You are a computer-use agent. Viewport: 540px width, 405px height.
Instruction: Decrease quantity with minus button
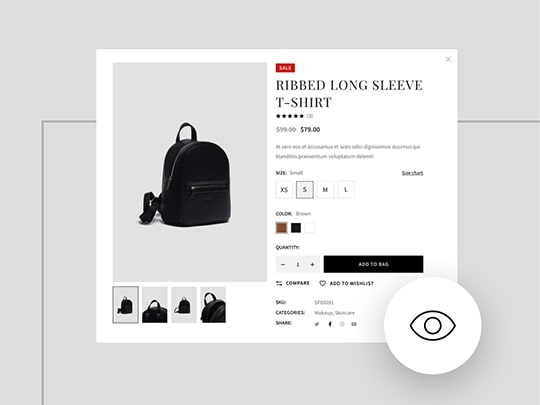tap(283, 264)
